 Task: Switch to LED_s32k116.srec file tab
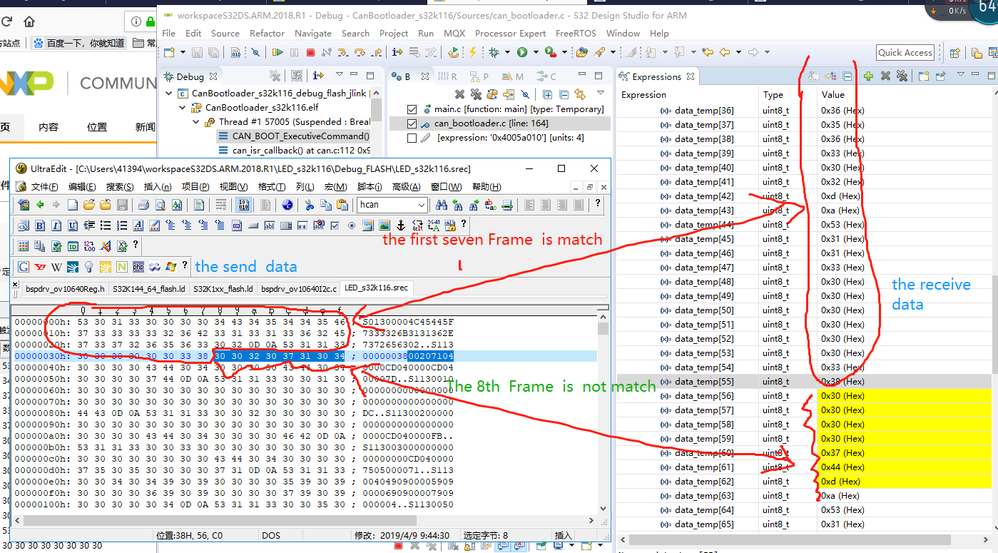(x=376, y=288)
